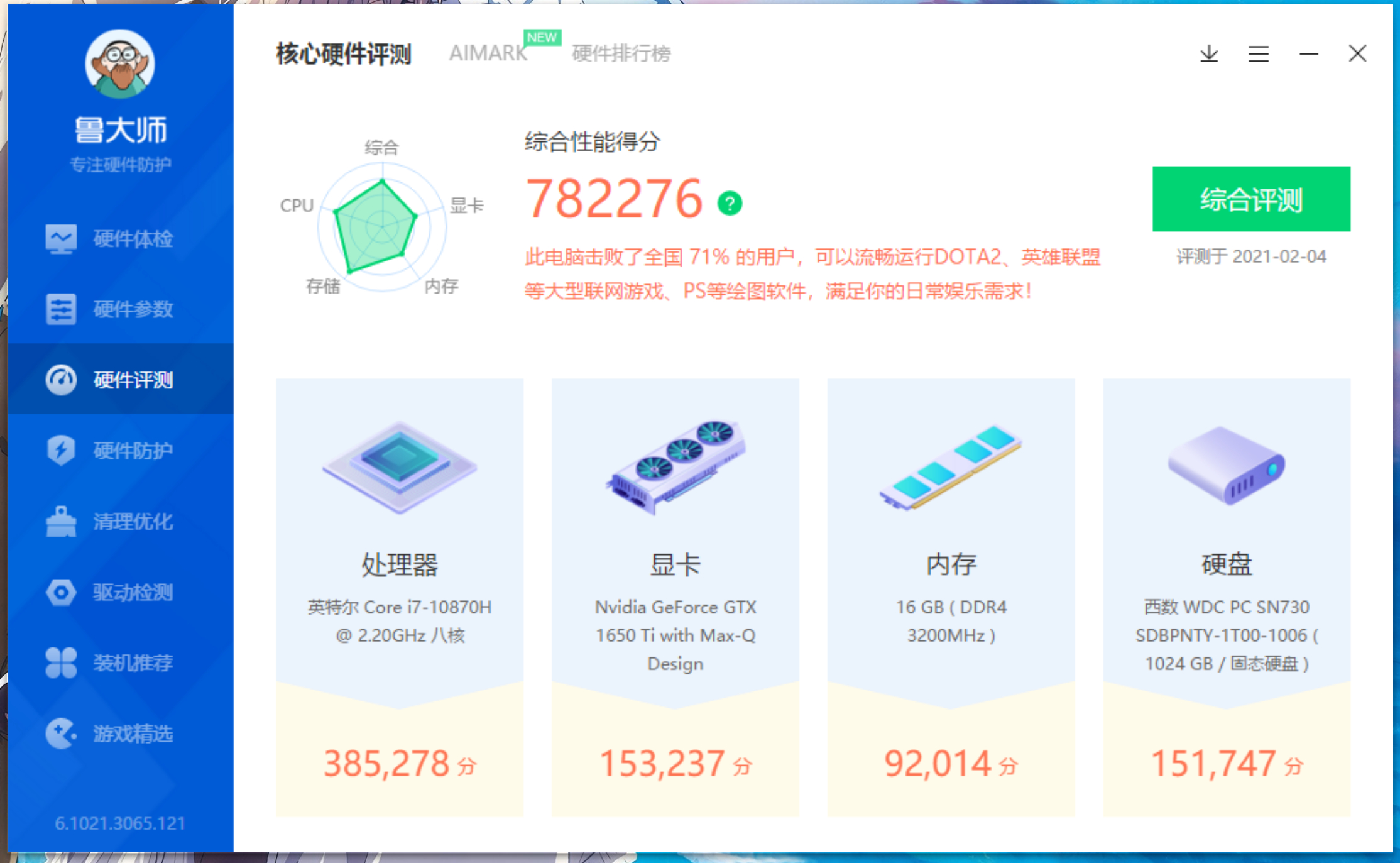The image size is (1400, 863).
Task: Close the 鲁大师 window
Action: tap(1358, 53)
